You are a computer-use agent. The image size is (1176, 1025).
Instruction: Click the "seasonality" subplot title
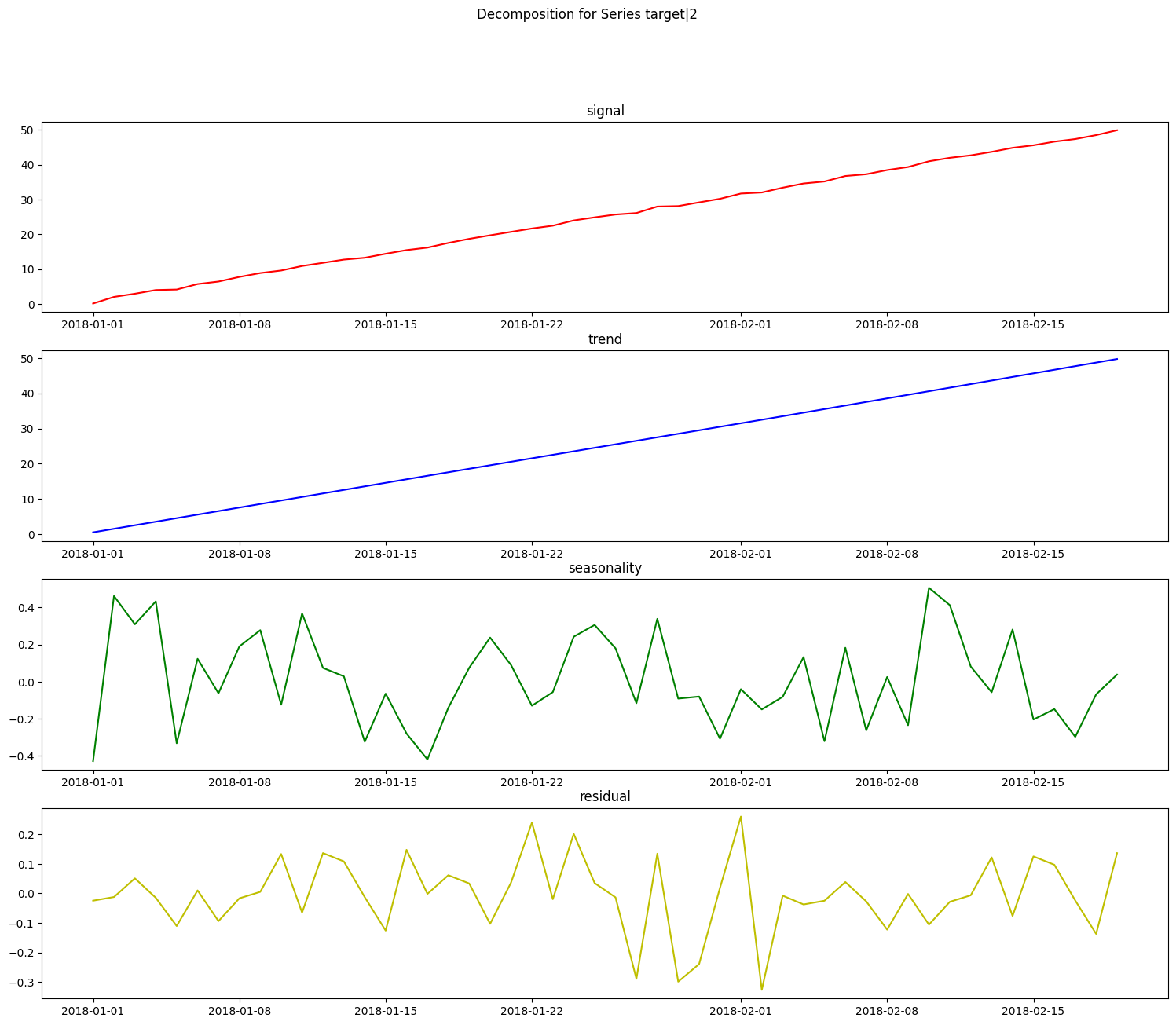605,568
